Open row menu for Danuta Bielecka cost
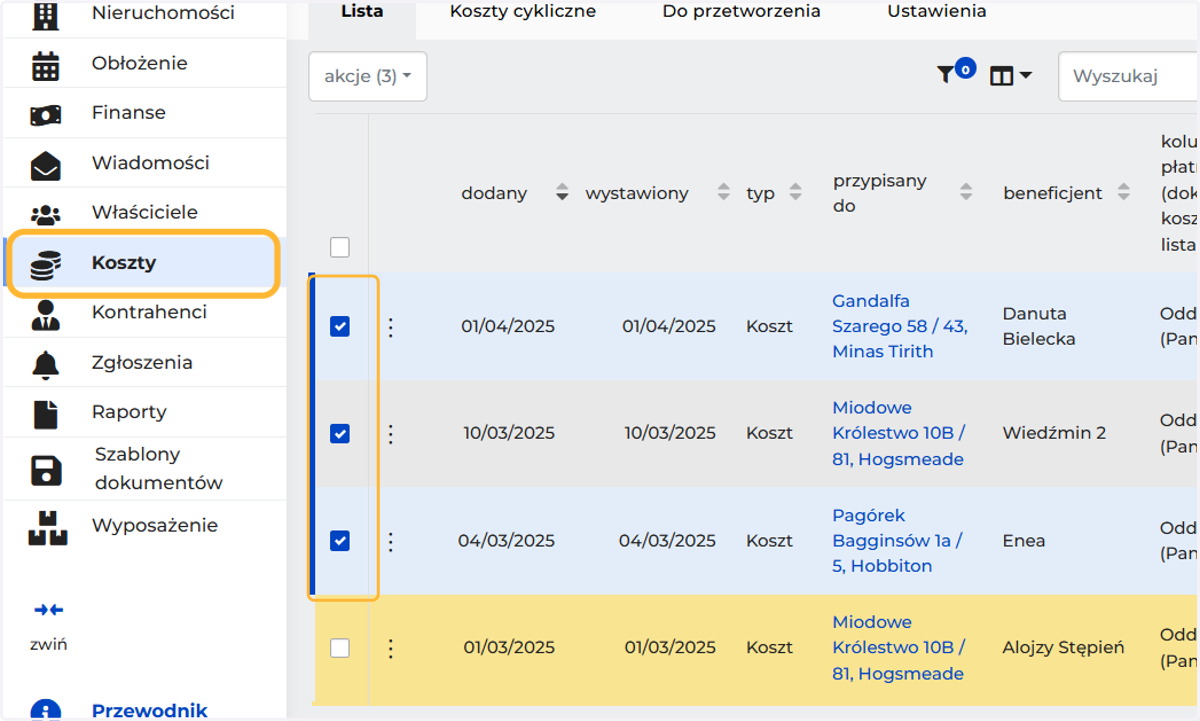 [x=391, y=327]
